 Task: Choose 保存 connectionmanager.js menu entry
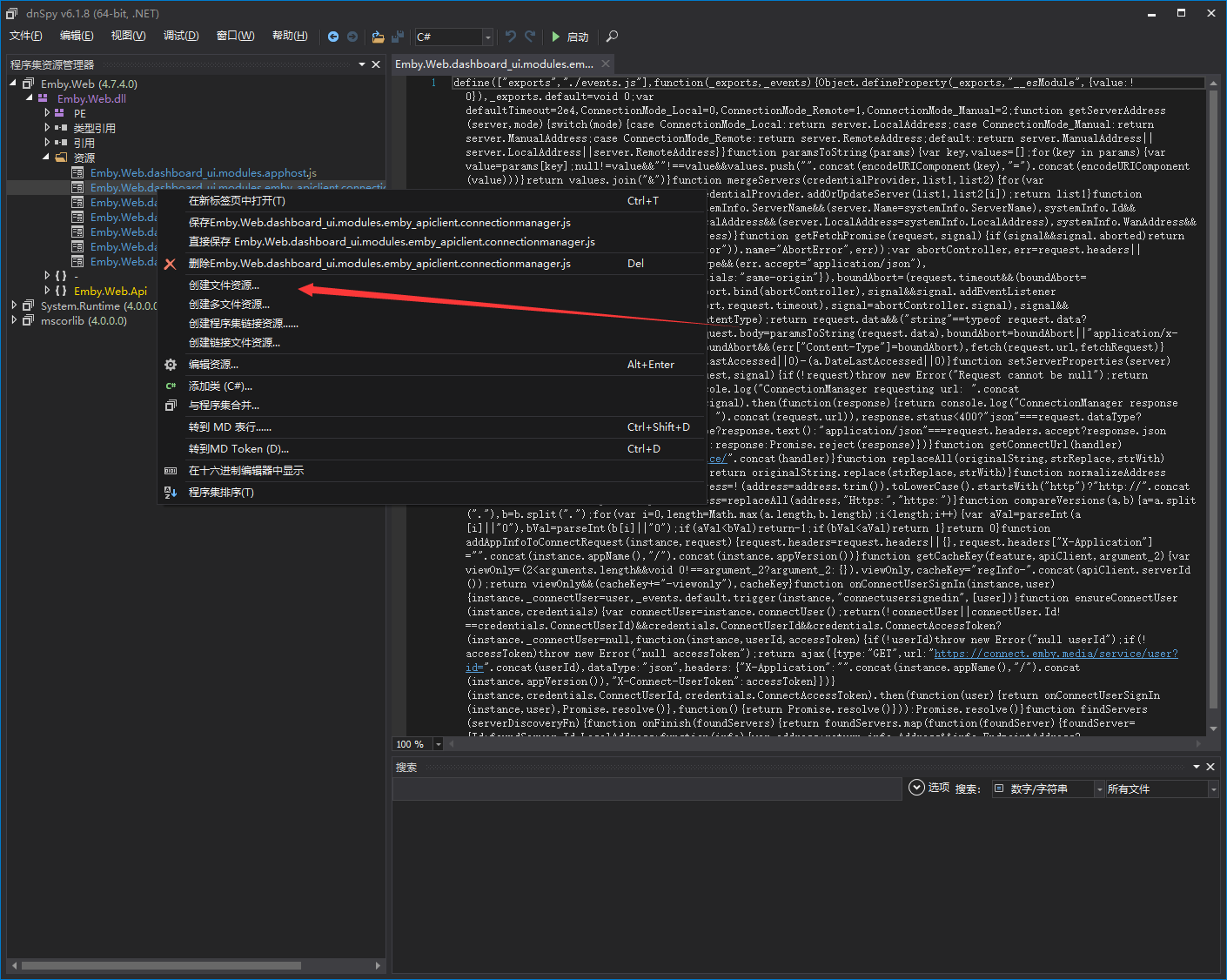pyautogui.click(x=432, y=223)
